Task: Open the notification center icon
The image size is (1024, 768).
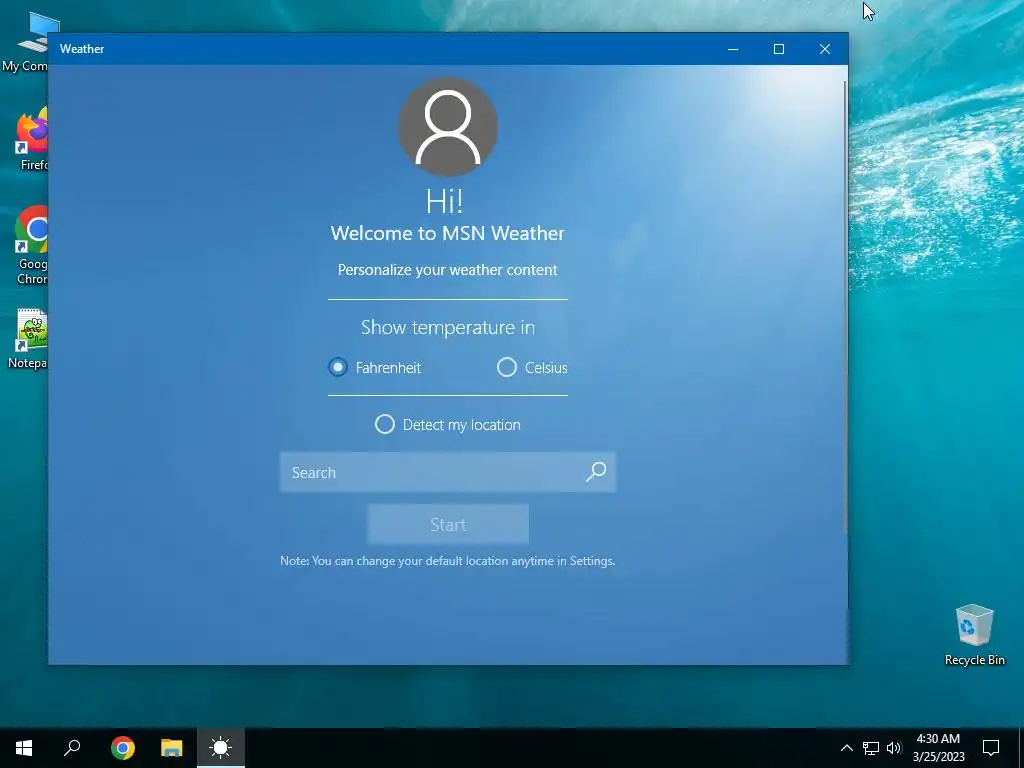Action: click(x=991, y=748)
